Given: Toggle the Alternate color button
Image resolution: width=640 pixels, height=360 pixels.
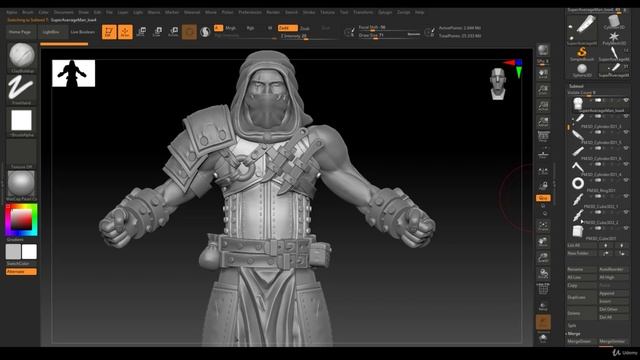Looking at the screenshot, I should tap(21, 271).
